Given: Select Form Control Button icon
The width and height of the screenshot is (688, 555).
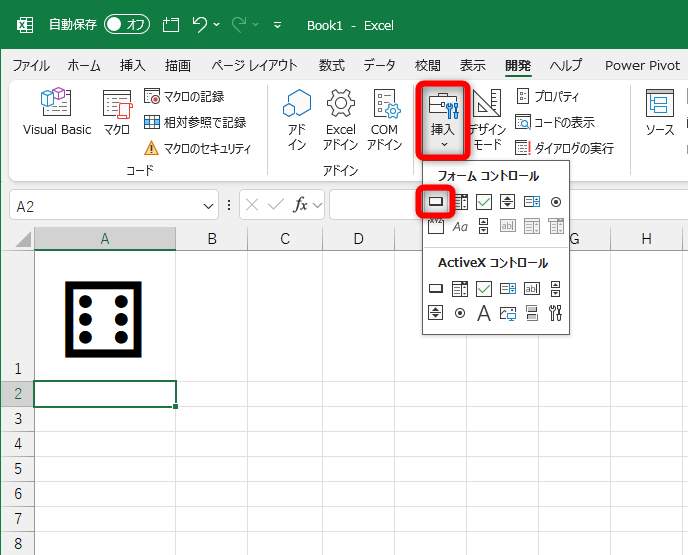Looking at the screenshot, I should (x=436, y=202).
